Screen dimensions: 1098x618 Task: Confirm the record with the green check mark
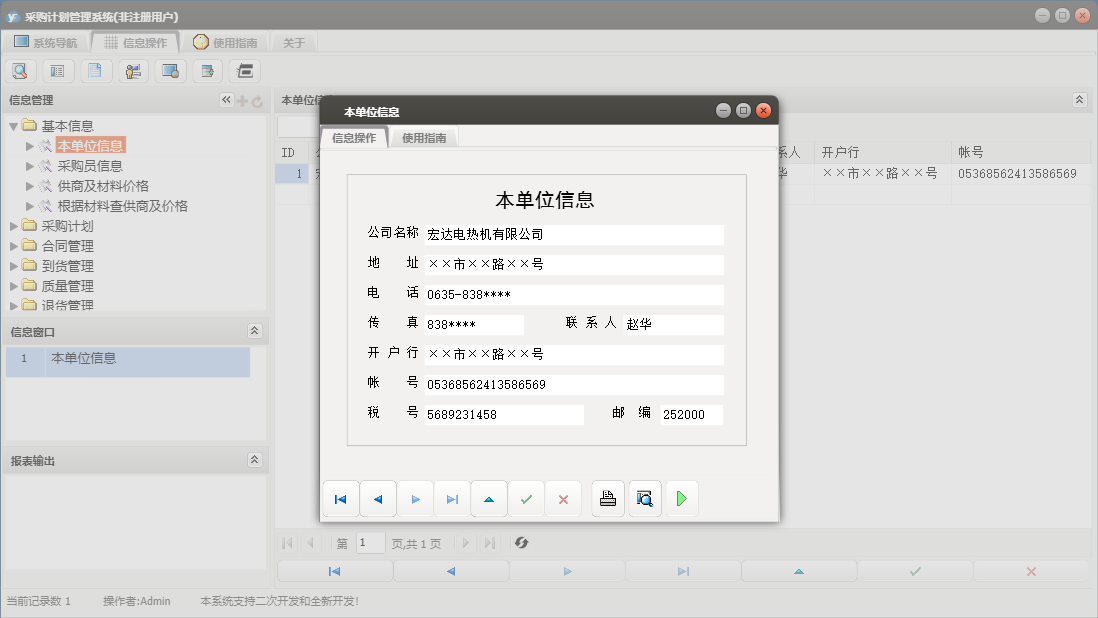click(526, 498)
